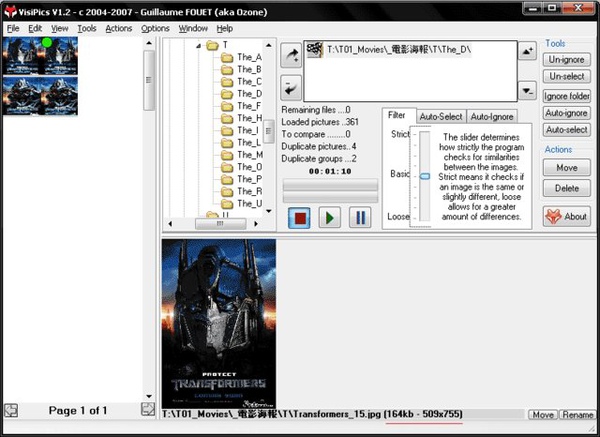Select the The_U folder
This screenshot has width=600, height=437.
tap(242, 204)
